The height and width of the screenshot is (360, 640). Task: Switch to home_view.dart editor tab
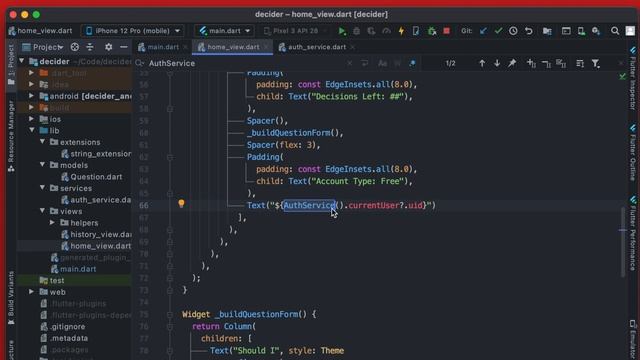click(x=233, y=47)
